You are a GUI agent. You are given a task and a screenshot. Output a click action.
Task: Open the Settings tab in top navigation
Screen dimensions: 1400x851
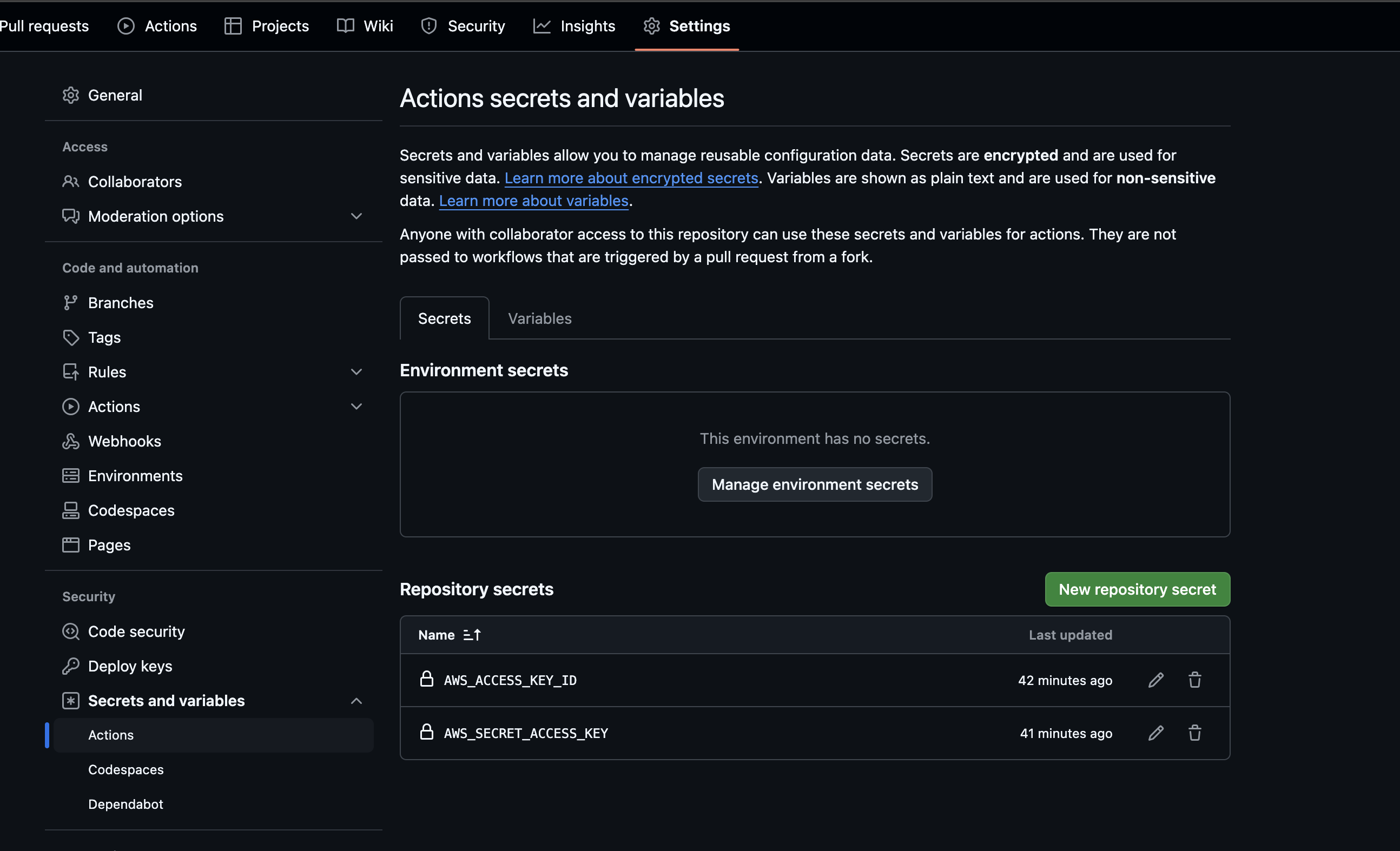(686, 25)
